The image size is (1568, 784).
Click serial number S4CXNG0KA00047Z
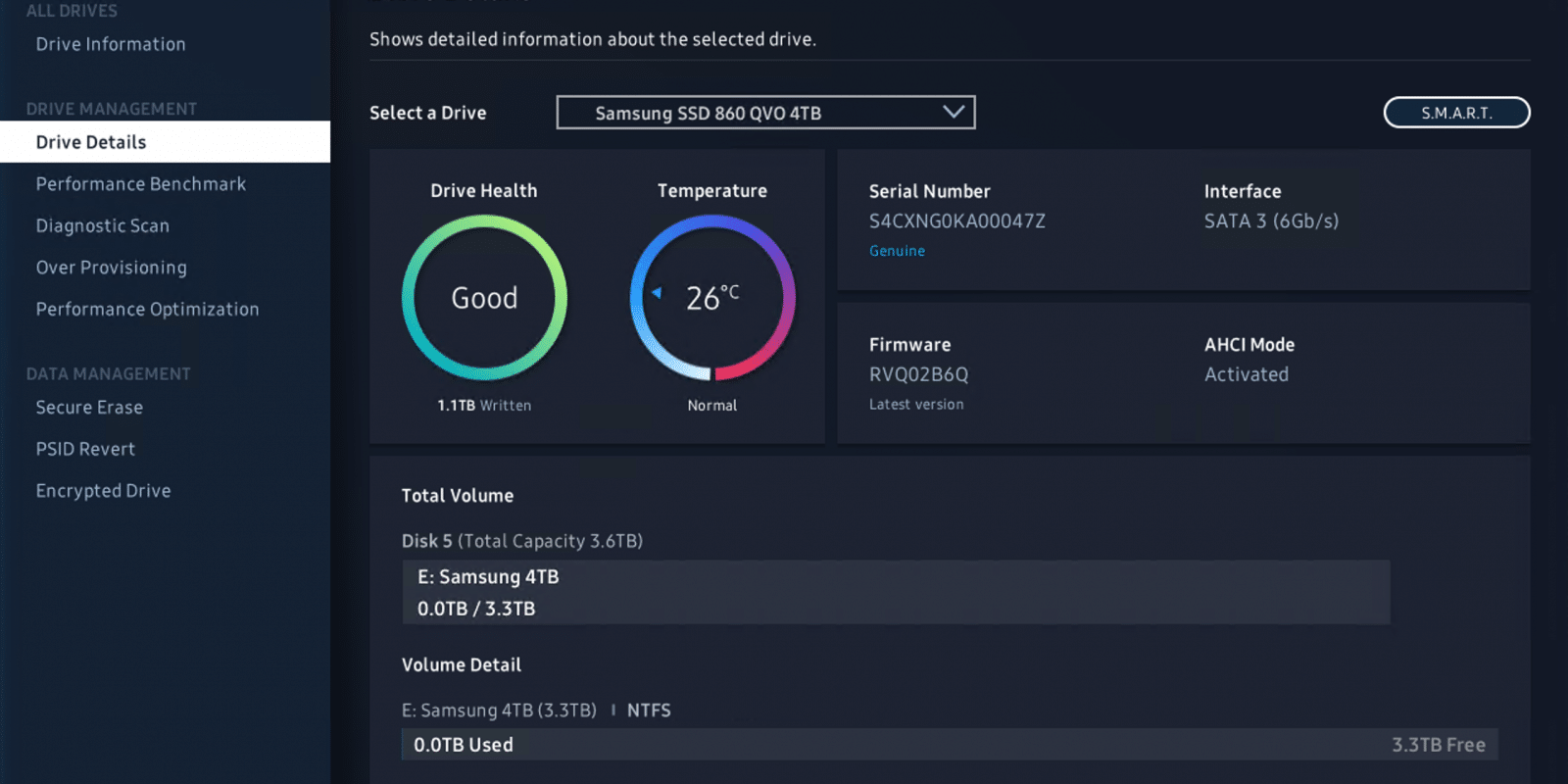coord(957,221)
